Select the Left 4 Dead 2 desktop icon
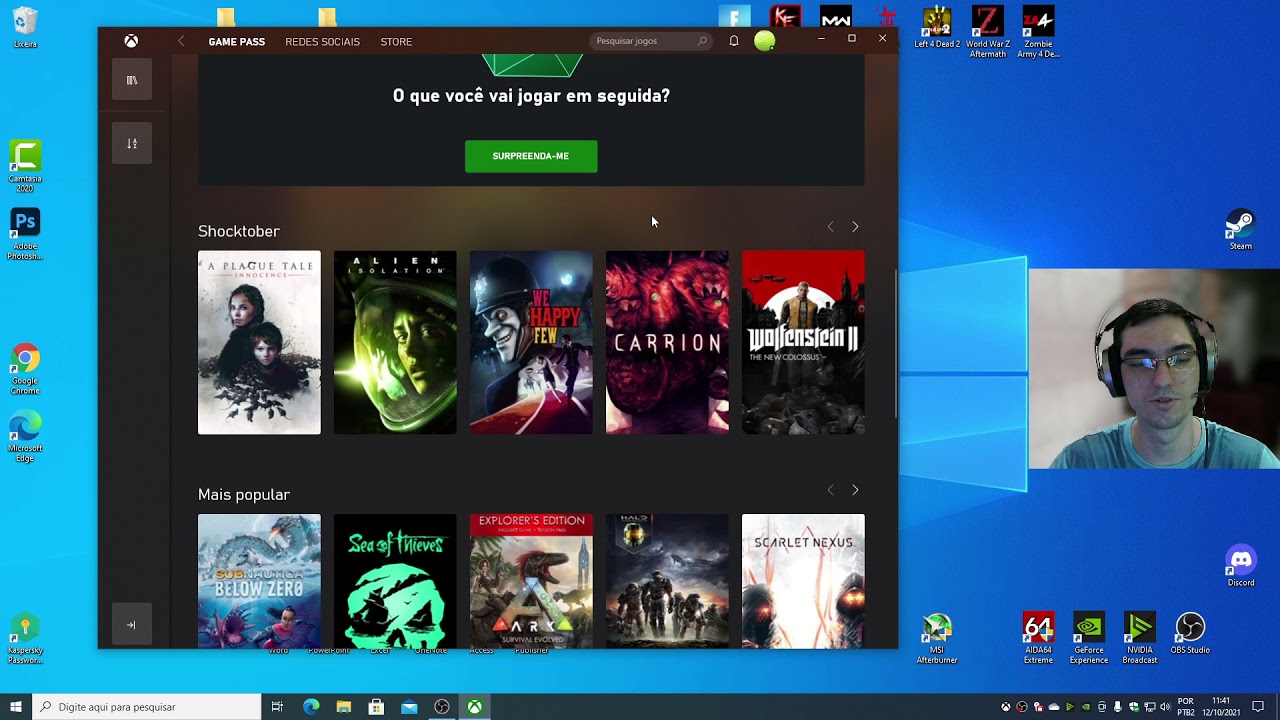 pyautogui.click(x=937, y=28)
